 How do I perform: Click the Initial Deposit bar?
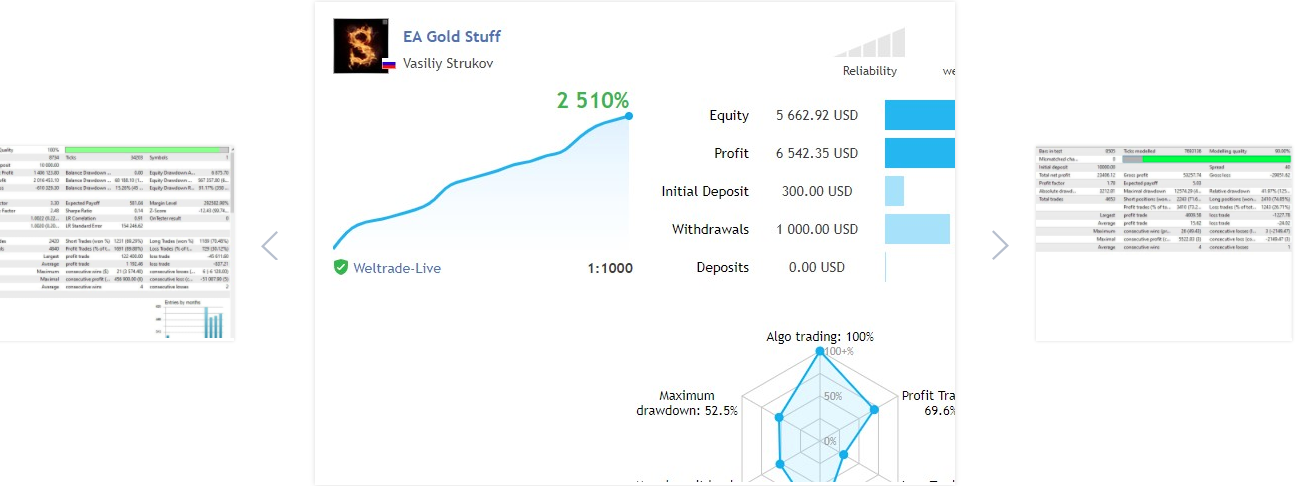[x=894, y=191]
